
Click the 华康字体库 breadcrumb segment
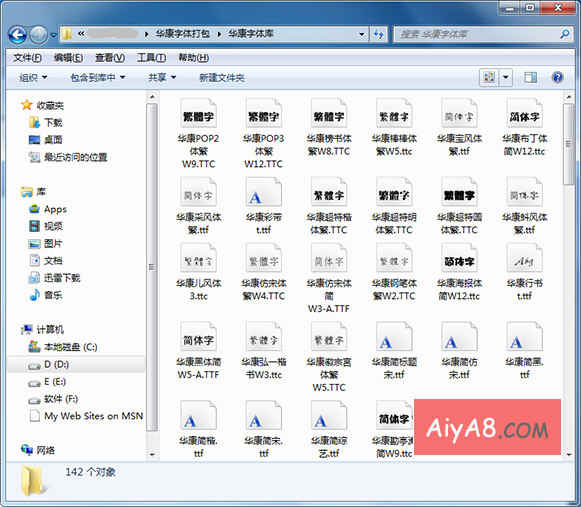251,34
